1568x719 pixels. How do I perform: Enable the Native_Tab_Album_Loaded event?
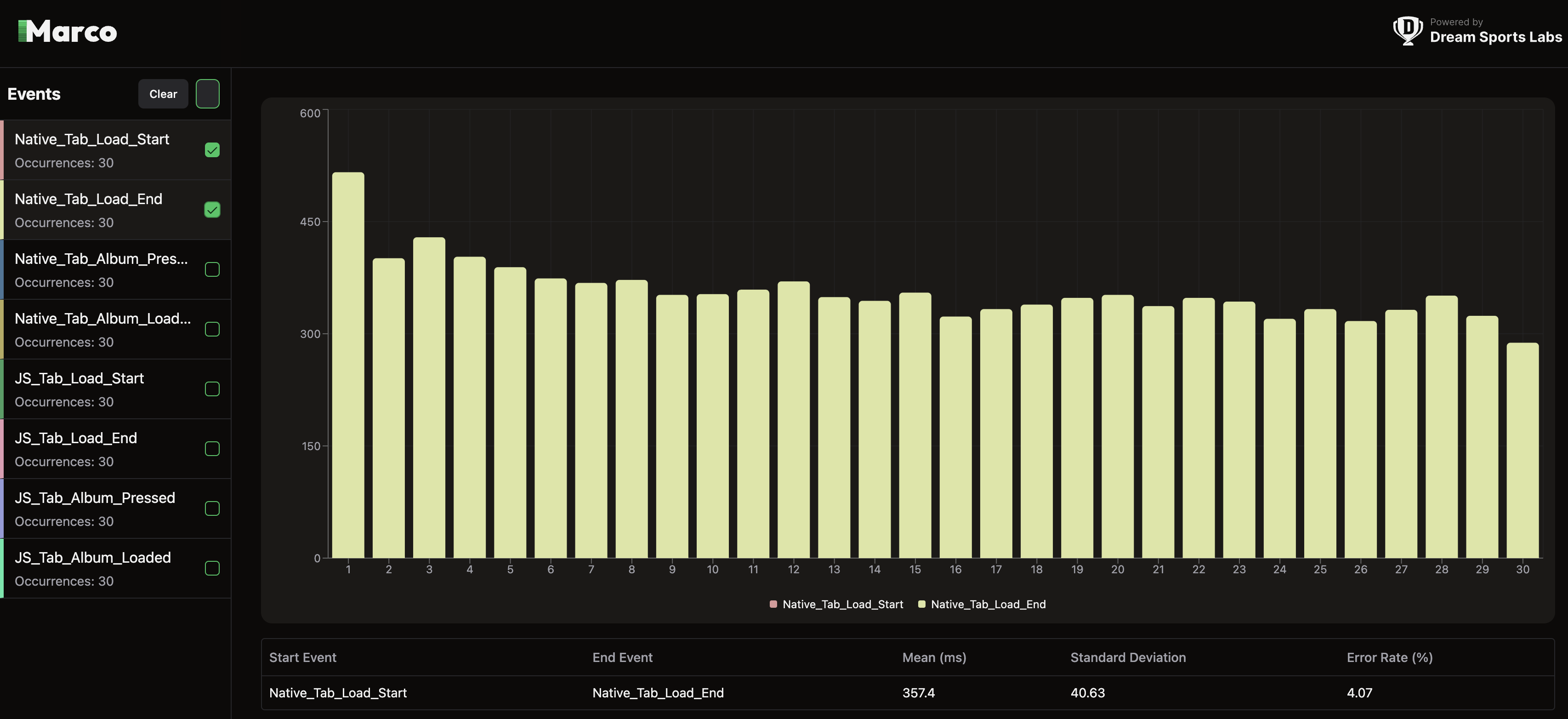(x=212, y=329)
